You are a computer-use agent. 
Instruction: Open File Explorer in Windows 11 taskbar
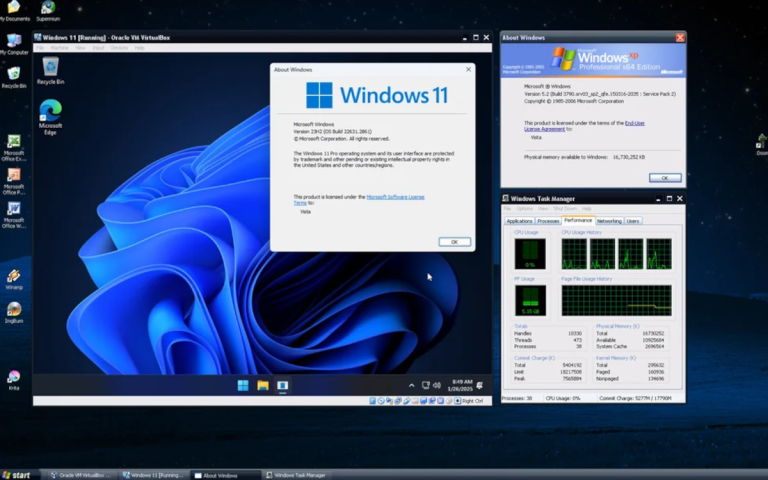click(263, 385)
